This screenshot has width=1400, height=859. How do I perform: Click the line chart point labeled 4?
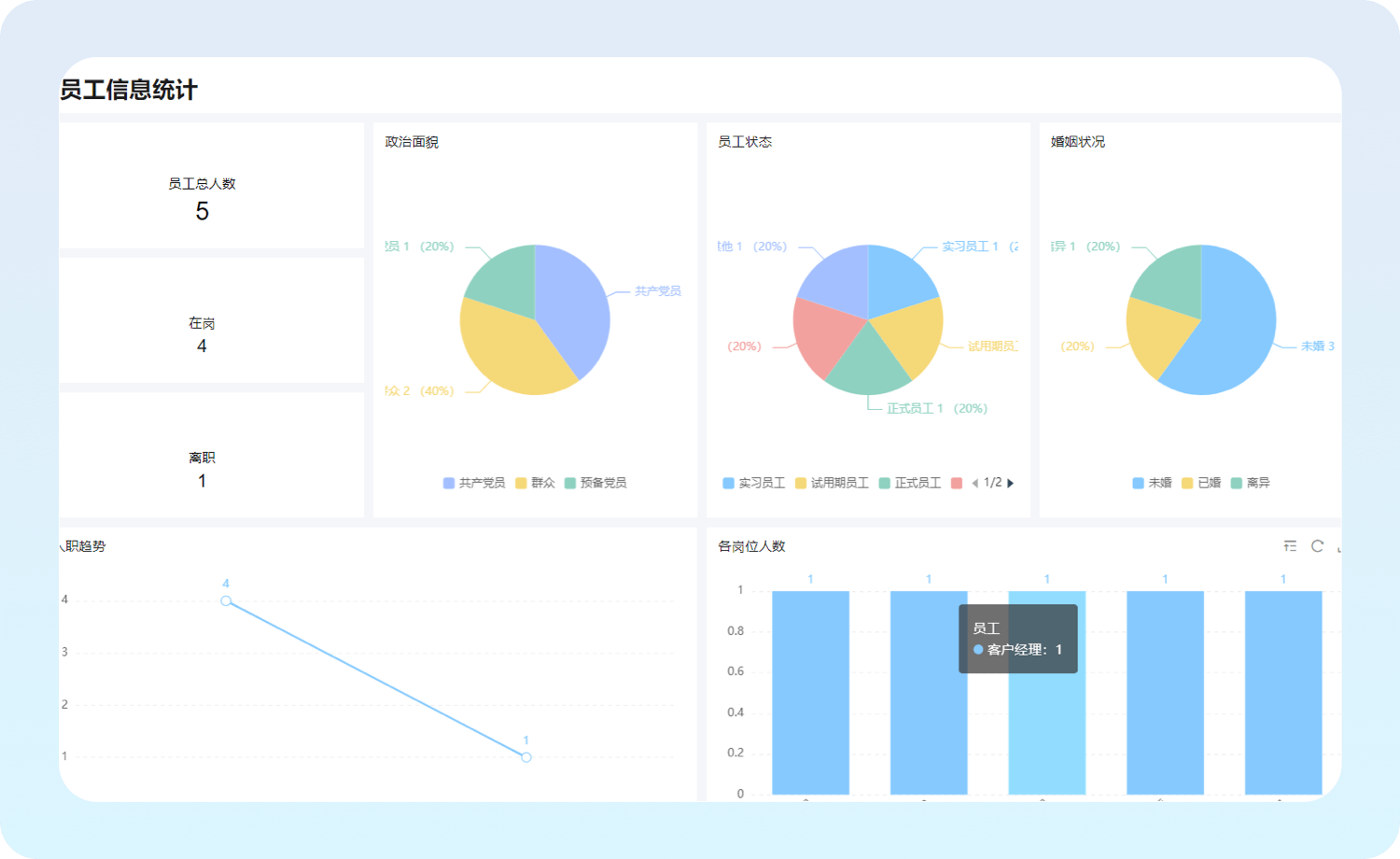226,601
